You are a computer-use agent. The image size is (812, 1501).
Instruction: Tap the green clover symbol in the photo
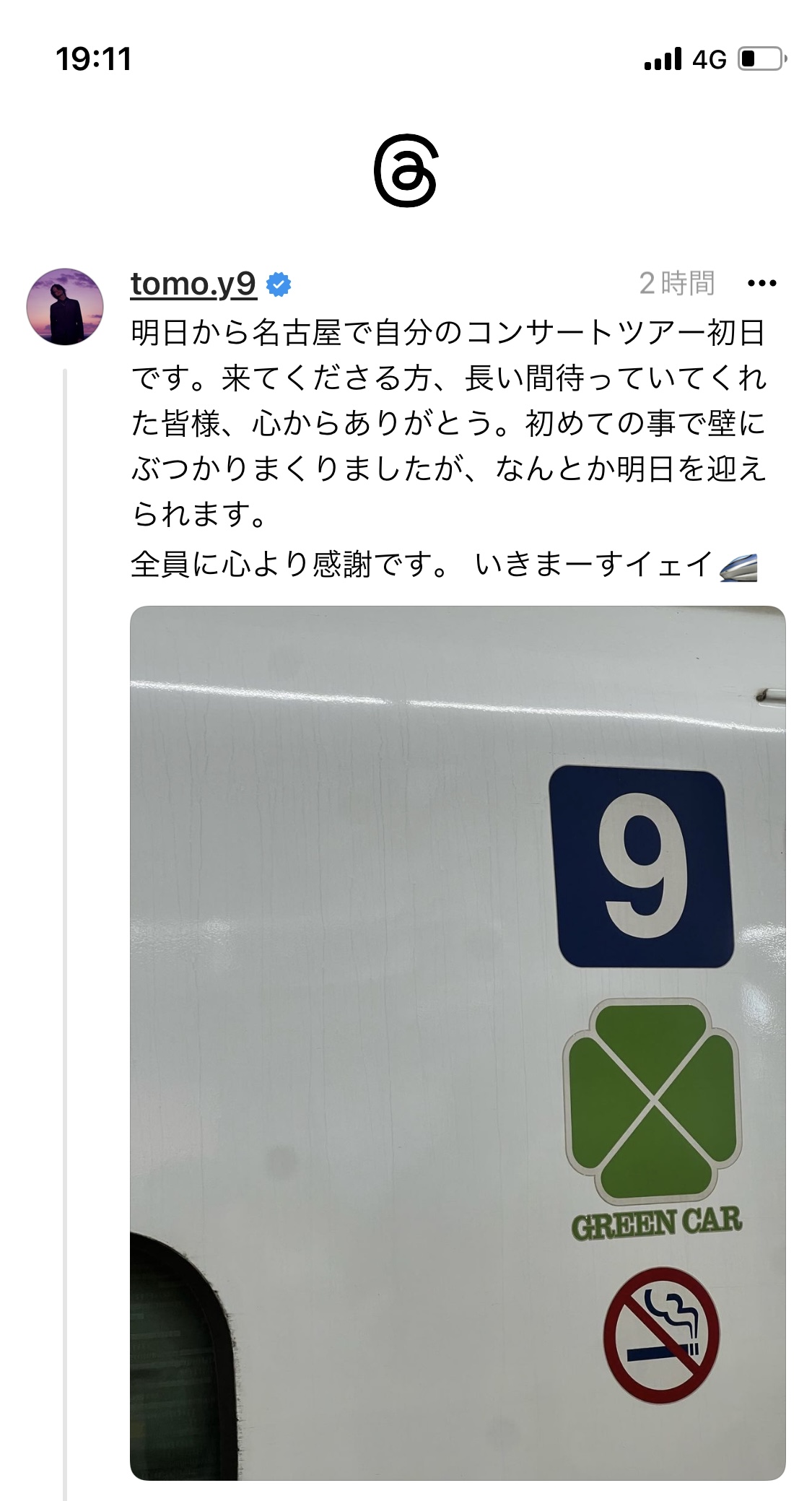pyautogui.click(x=652, y=1101)
